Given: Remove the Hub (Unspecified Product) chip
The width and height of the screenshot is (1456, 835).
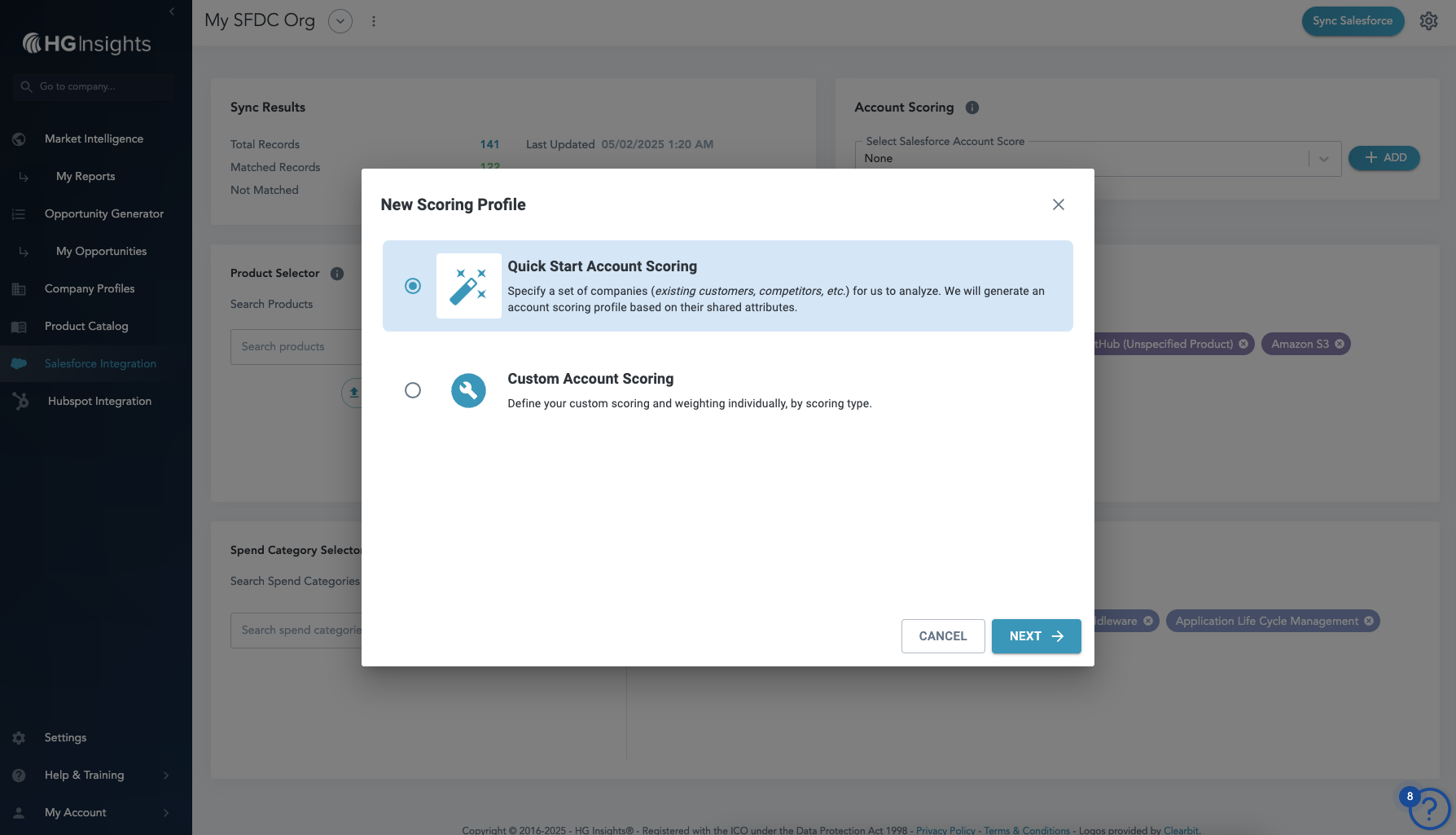Looking at the screenshot, I should (1243, 344).
